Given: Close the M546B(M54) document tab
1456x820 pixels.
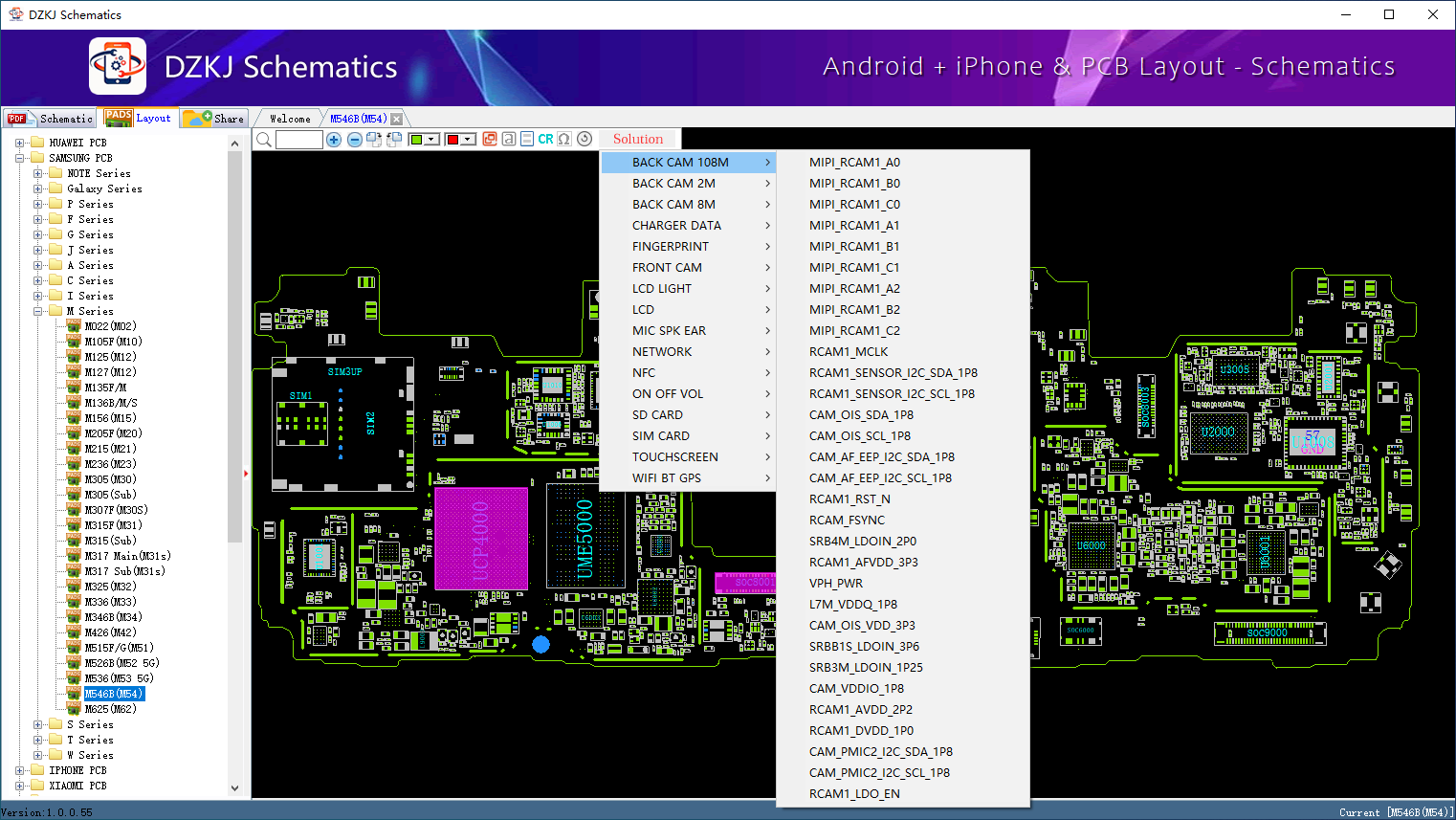Looking at the screenshot, I should coord(396,119).
